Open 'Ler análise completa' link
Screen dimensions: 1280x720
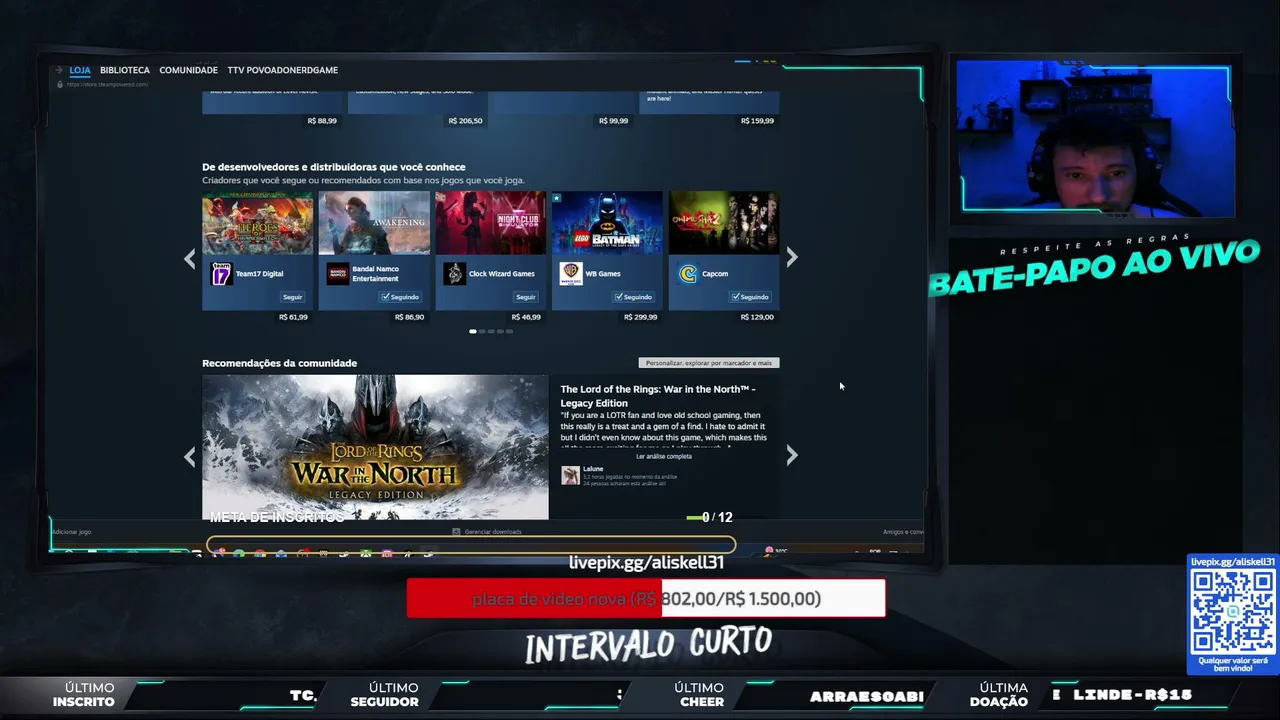pyautogui.click(x=664, y=456)
